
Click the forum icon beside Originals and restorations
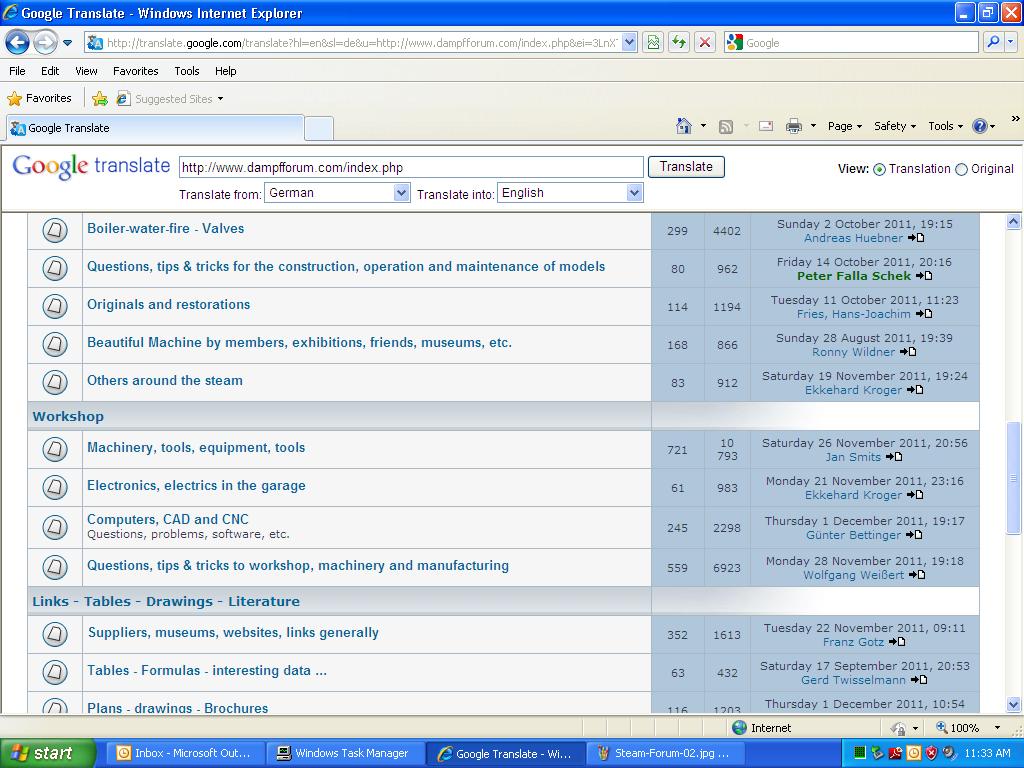(x=55, y=306)
